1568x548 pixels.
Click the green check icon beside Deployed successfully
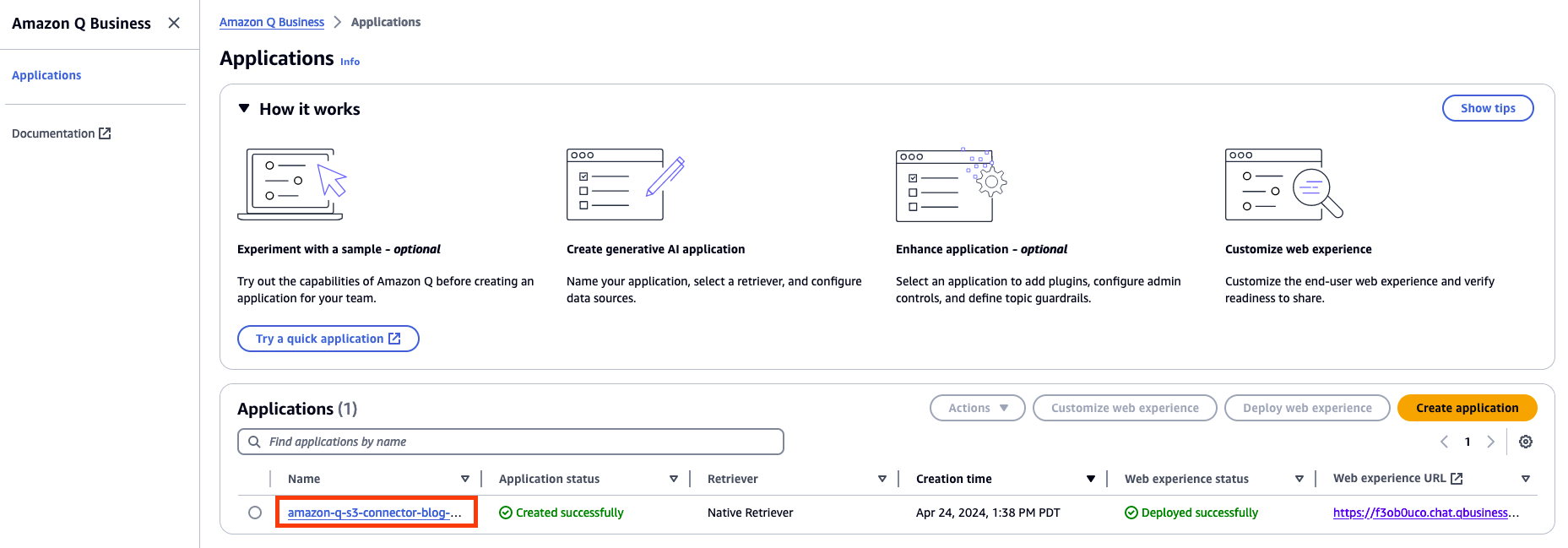pos(1130,512)
